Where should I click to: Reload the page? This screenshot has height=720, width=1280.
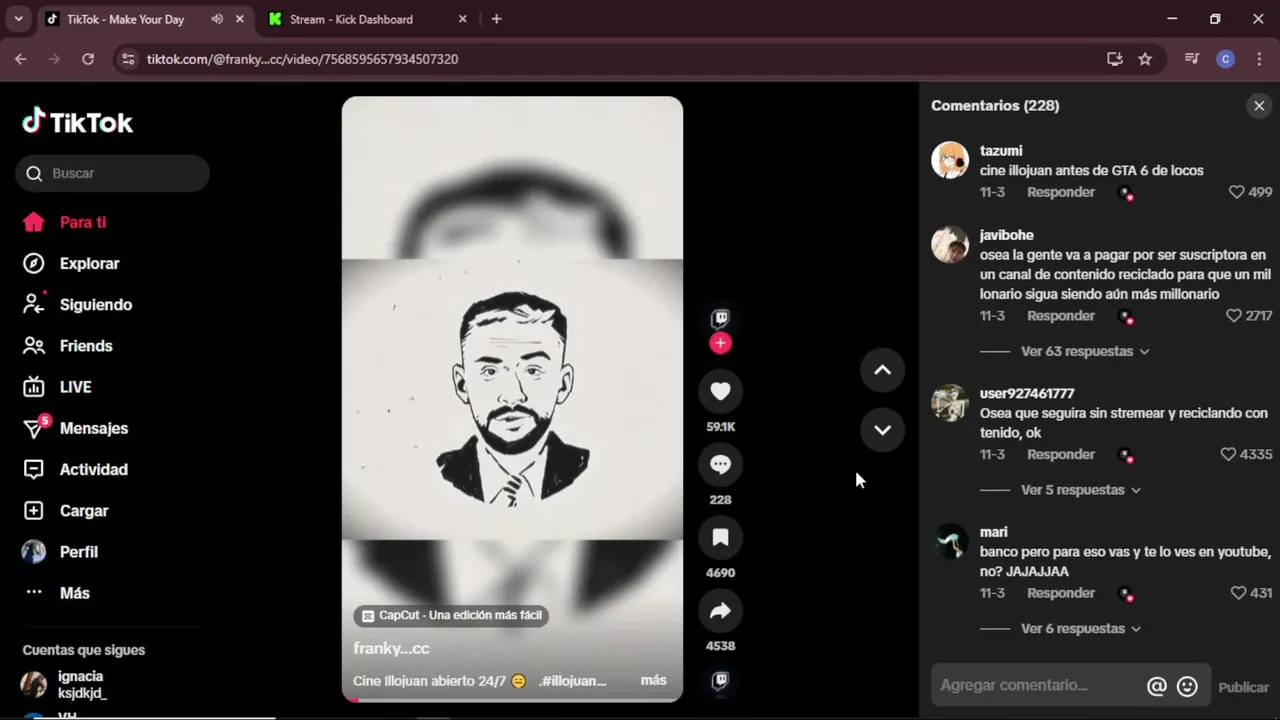tap(88, 59)
